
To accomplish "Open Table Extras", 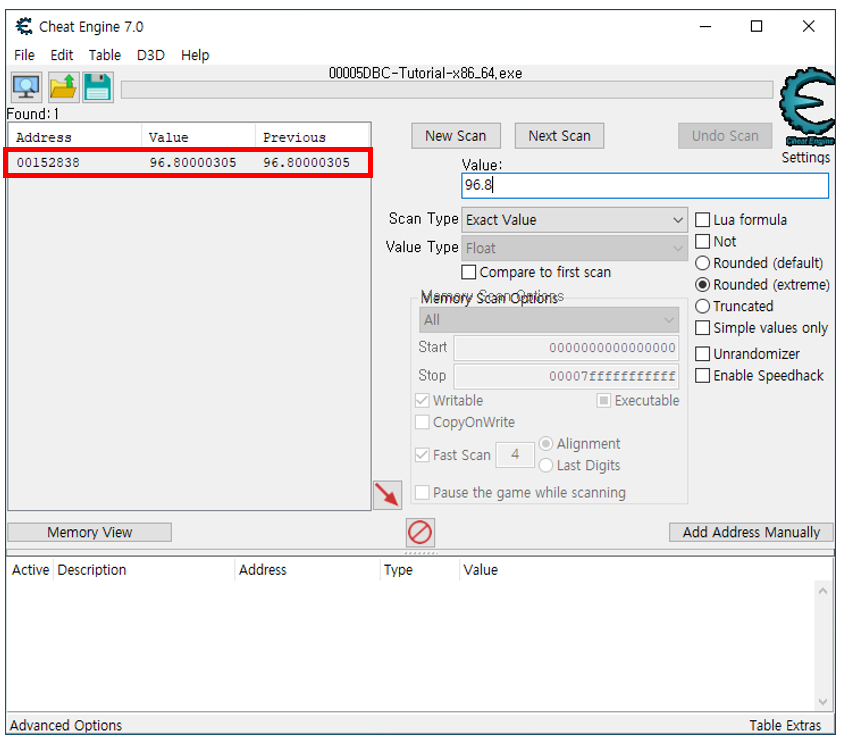I will [x=785, y=725].
